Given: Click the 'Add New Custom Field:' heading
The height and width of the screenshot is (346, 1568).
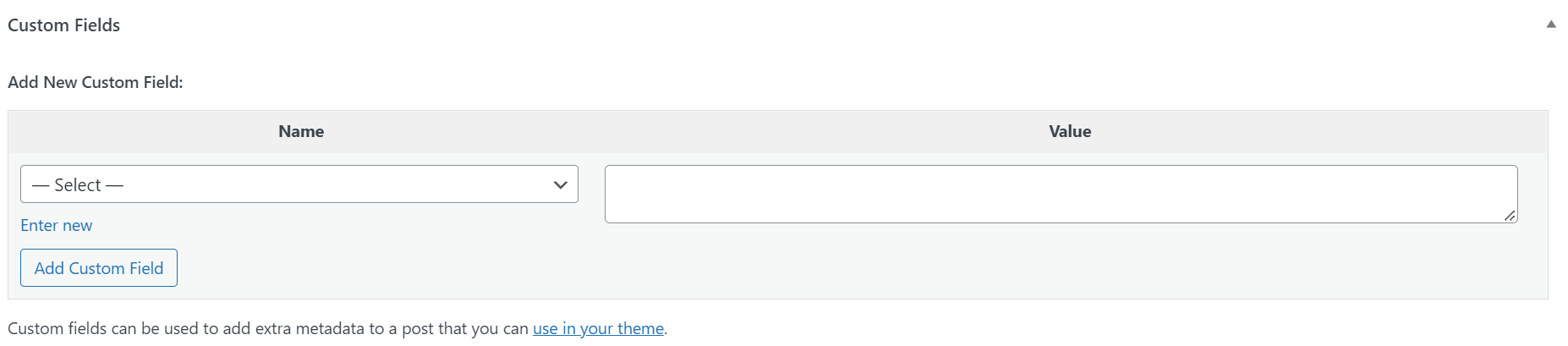Looking at the screenshot, I should click(96, 83).
